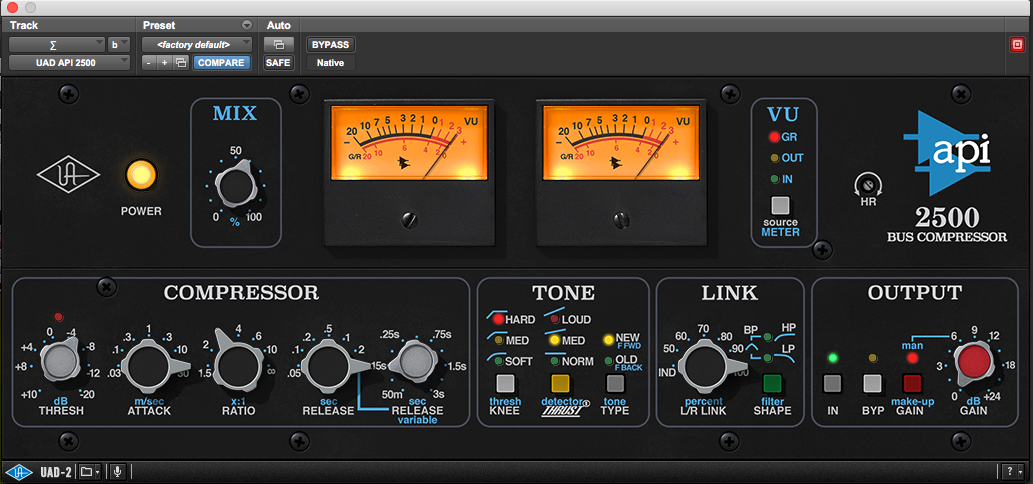The width and height of the screenshot is (1033, 484).
Task: Toggle the yellow POWER lamp
Action: (x=141, y=175)
